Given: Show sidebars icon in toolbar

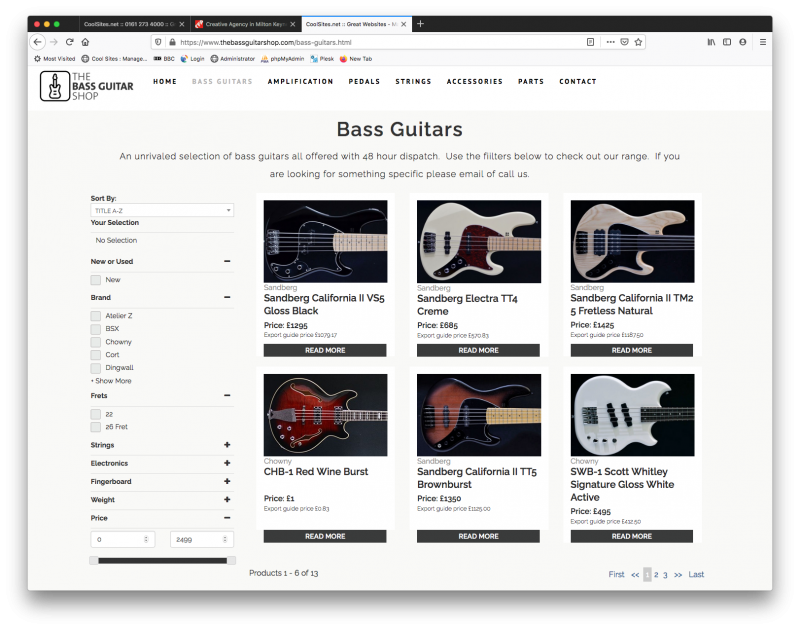Looking at the screenshot, I should click(x=727, y=42).
